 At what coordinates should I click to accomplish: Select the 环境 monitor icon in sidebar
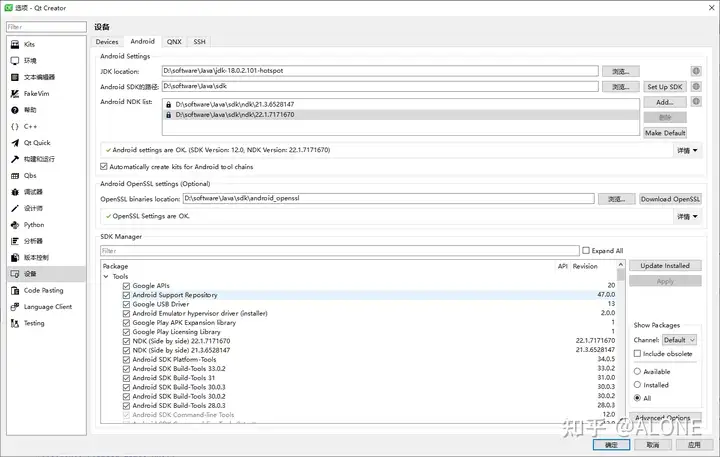click(15, 61)
